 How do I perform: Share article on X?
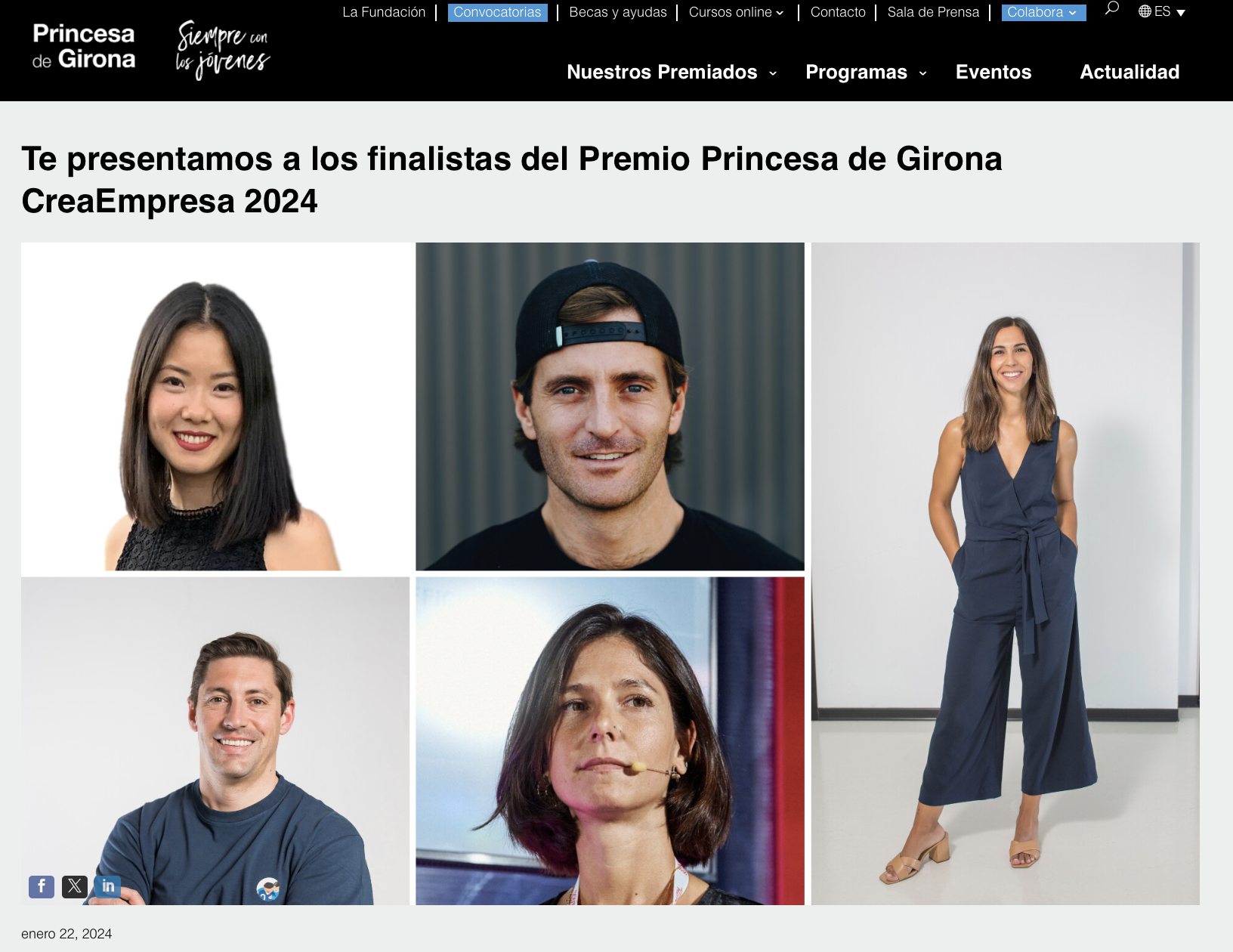[75, 886]
